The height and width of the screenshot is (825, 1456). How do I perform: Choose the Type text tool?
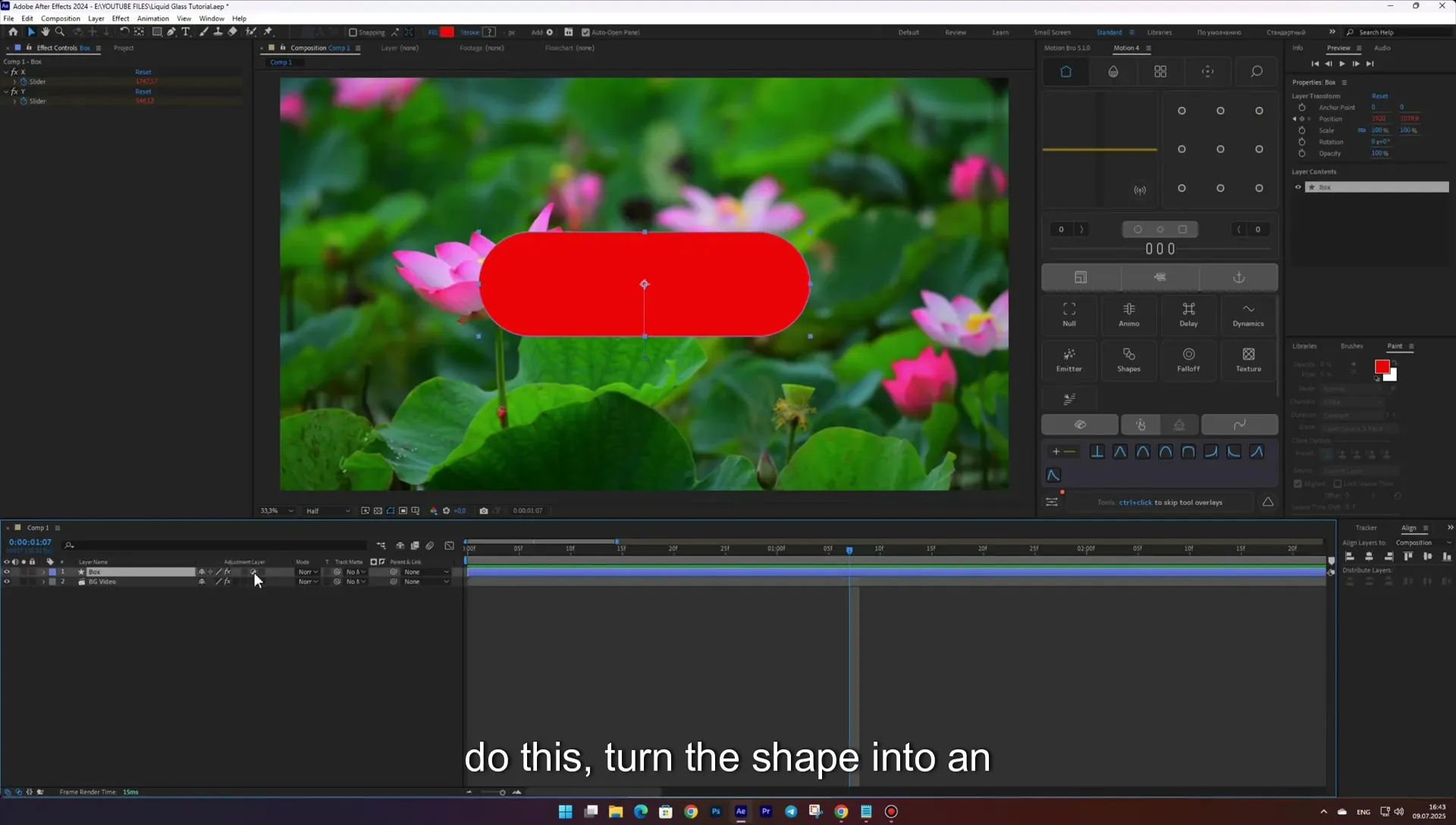pyautogui.click(x=186, y=32)
